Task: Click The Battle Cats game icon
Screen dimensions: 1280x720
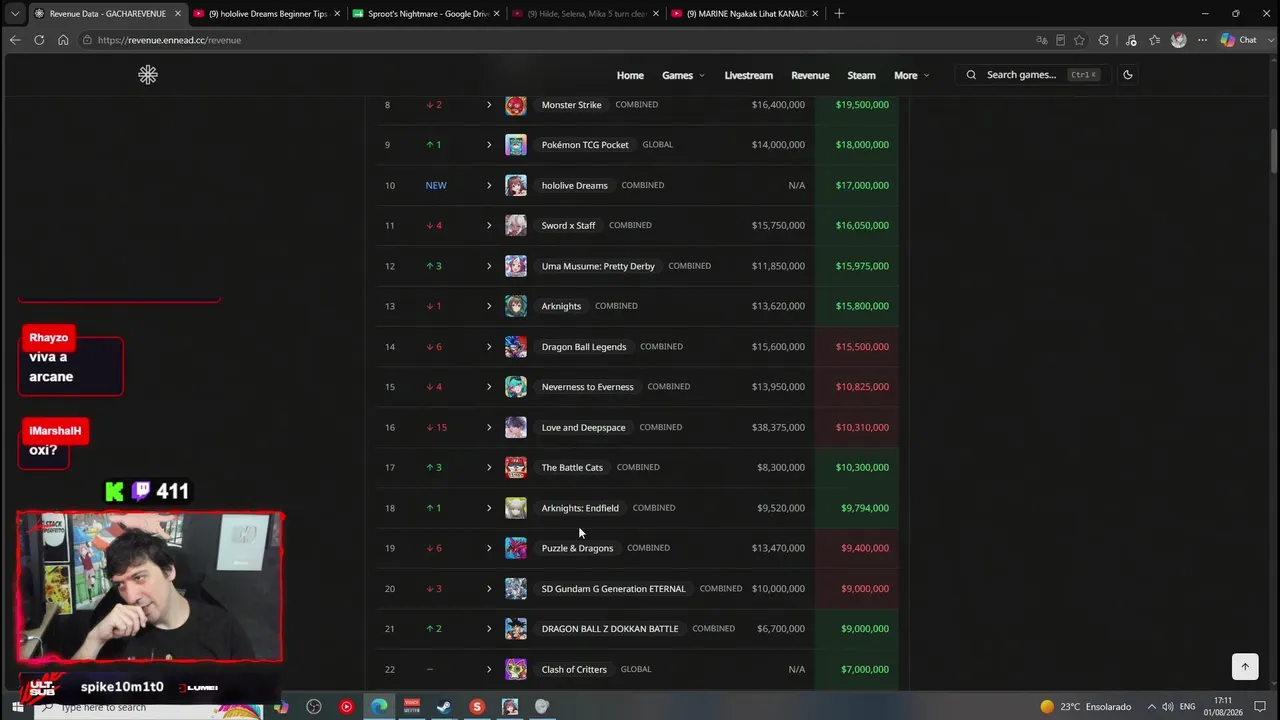Action: pos(516,467)
